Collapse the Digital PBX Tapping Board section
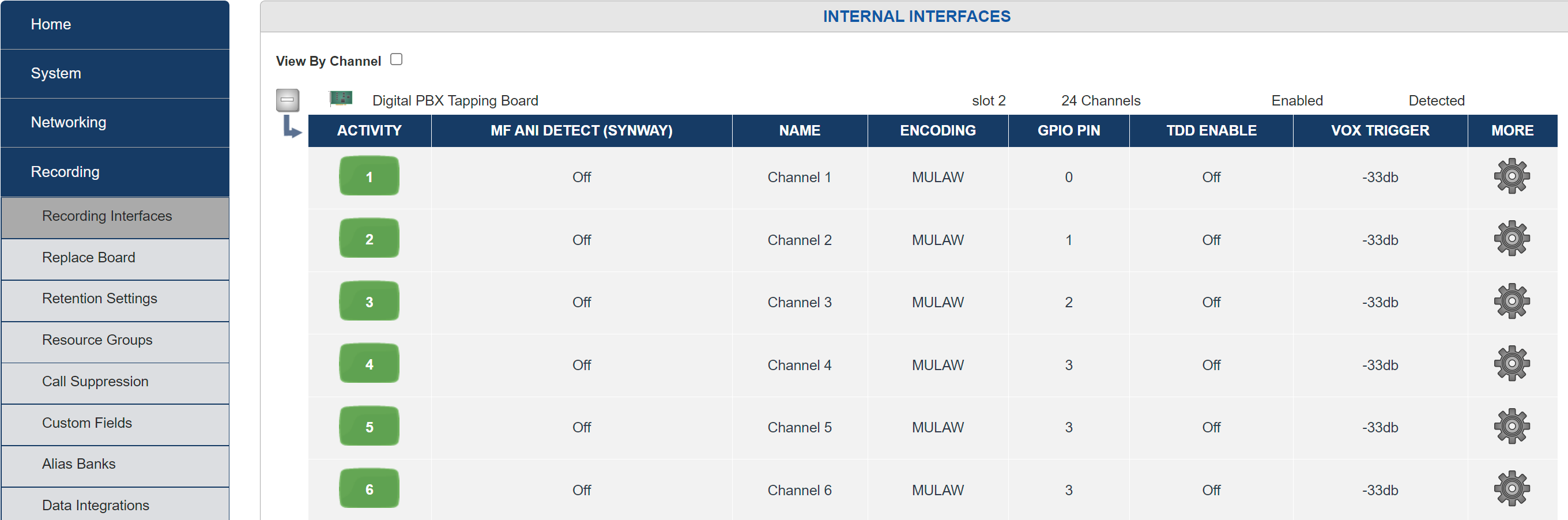 287,100
